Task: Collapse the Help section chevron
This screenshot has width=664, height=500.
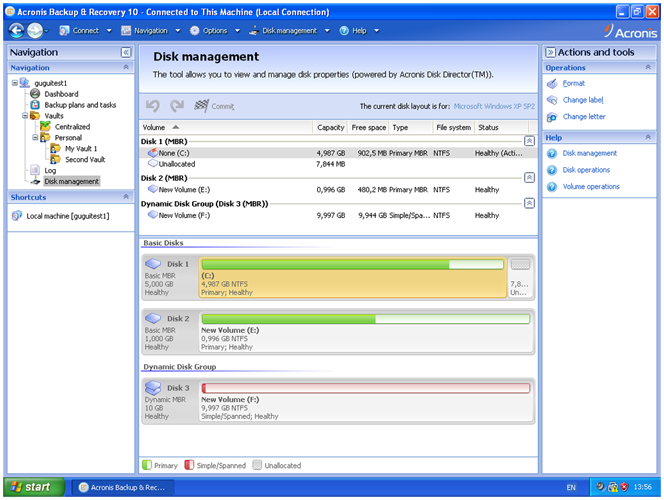Action: (x=648, y=137)
